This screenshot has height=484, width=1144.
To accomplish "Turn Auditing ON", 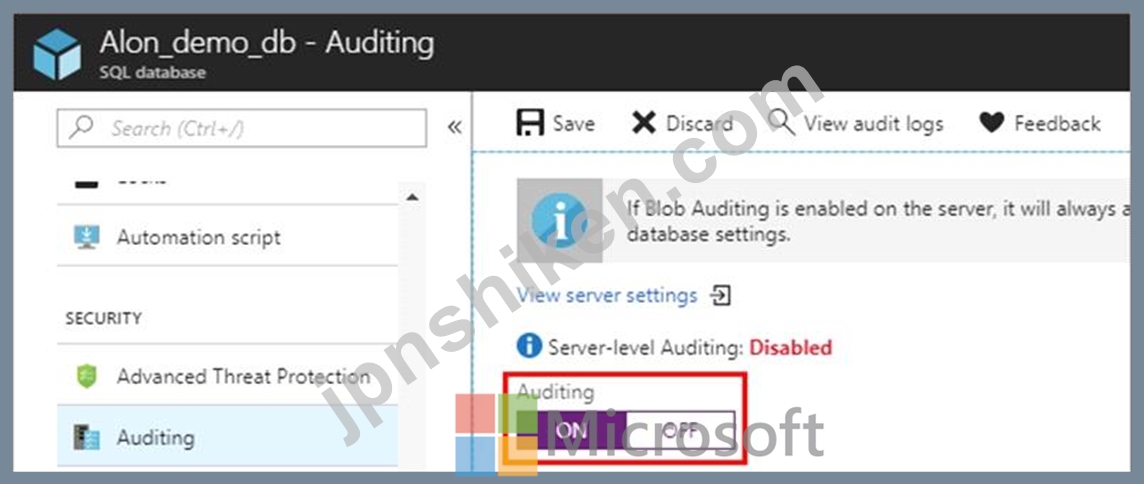I will [571, 430].
